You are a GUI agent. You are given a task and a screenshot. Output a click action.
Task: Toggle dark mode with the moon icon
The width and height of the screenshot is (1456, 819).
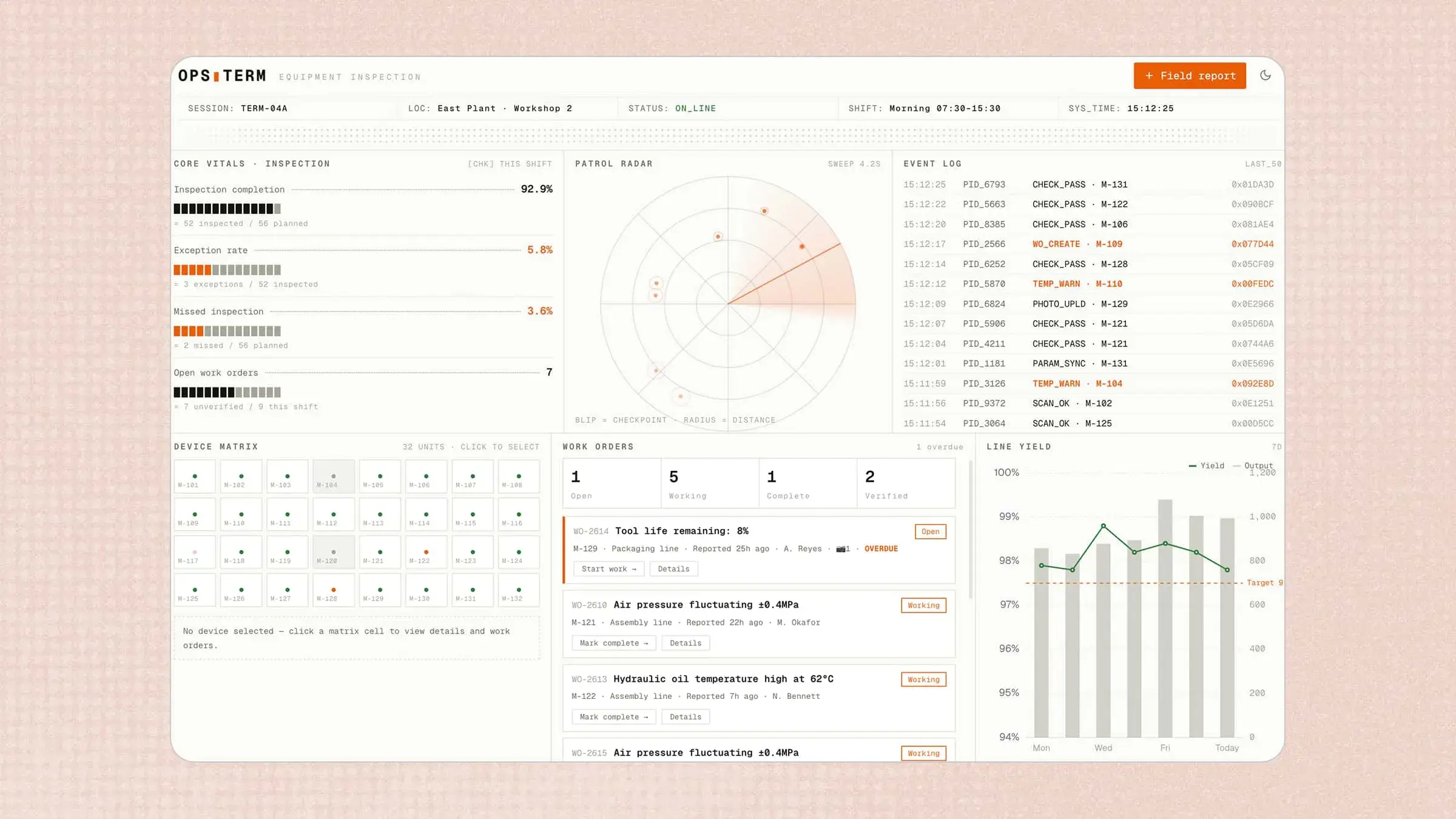[1266, 75]
